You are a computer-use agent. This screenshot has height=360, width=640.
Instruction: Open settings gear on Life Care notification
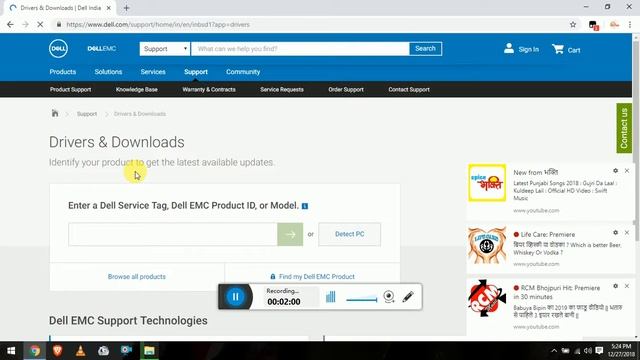click(616, 233)
